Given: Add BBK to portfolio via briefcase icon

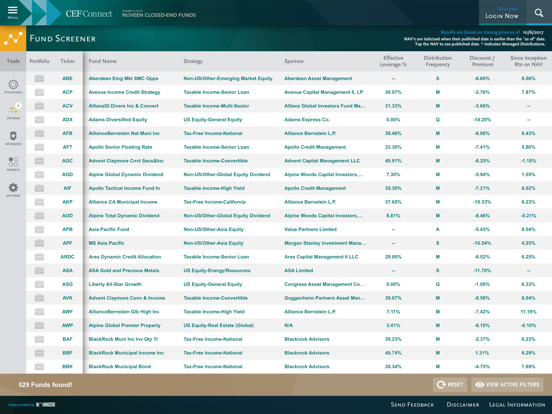Looking at the screenshot, I should 39,366.
